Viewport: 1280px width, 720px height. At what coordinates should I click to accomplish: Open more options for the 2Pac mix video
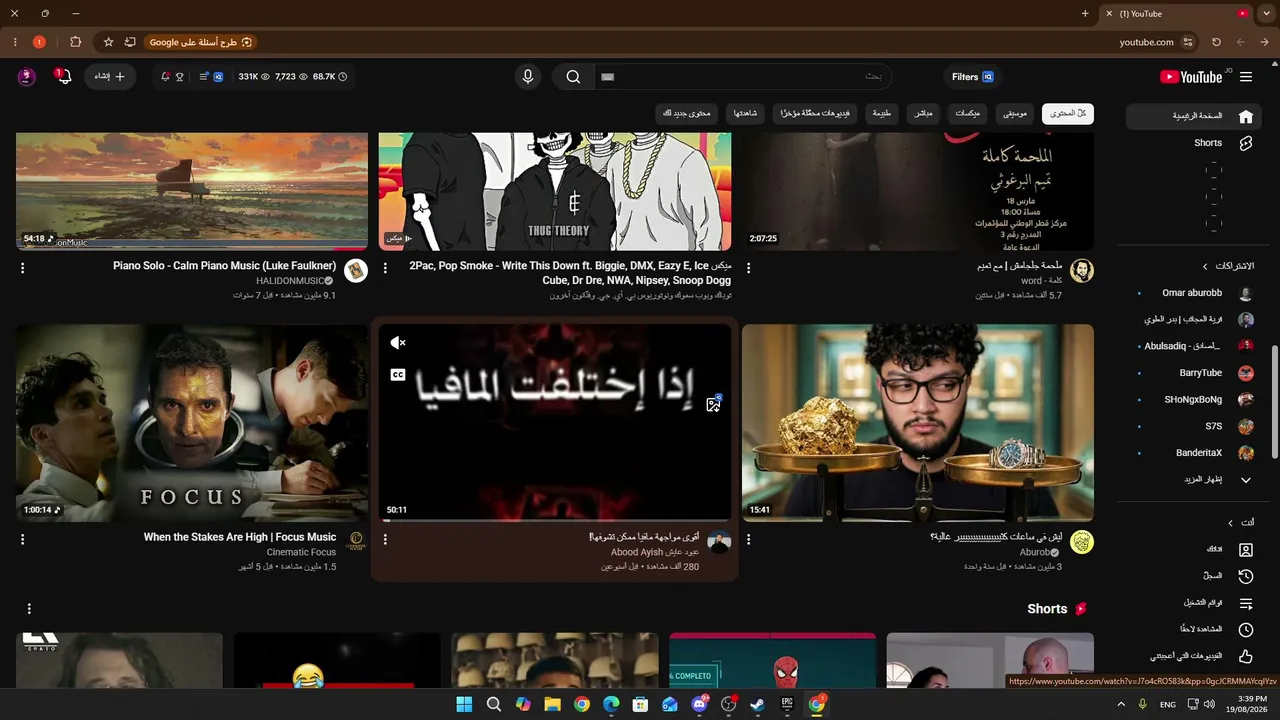coord(385,268)
